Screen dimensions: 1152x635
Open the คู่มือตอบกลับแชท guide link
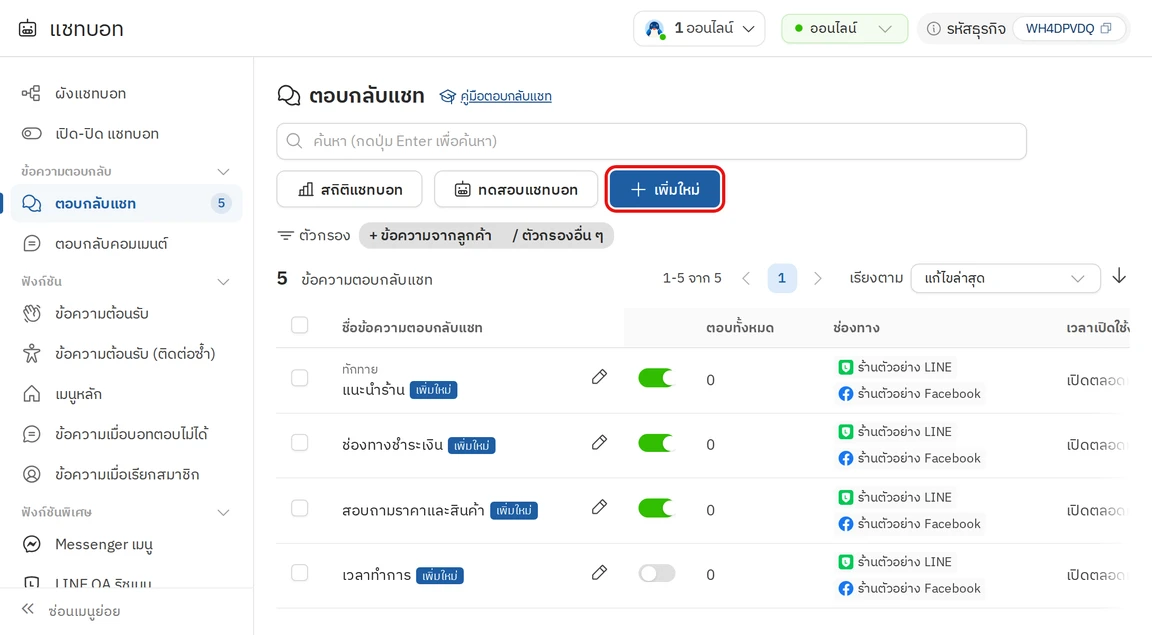coord(505,96)
